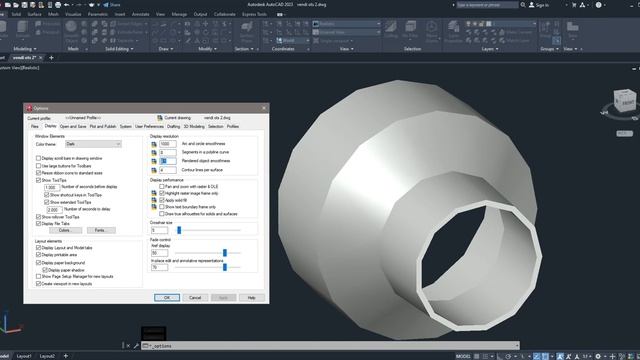Click the Save icon in quick access toolbar
Screen dimensions: 640x360
click(x=24, y=5)
